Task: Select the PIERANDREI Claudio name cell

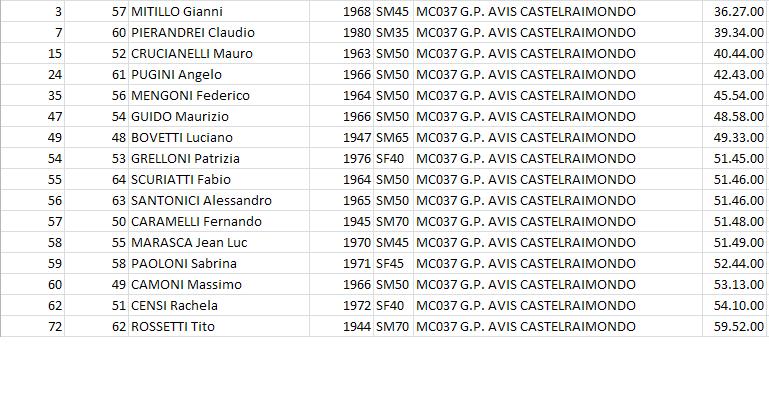Action: coord(219,32)
